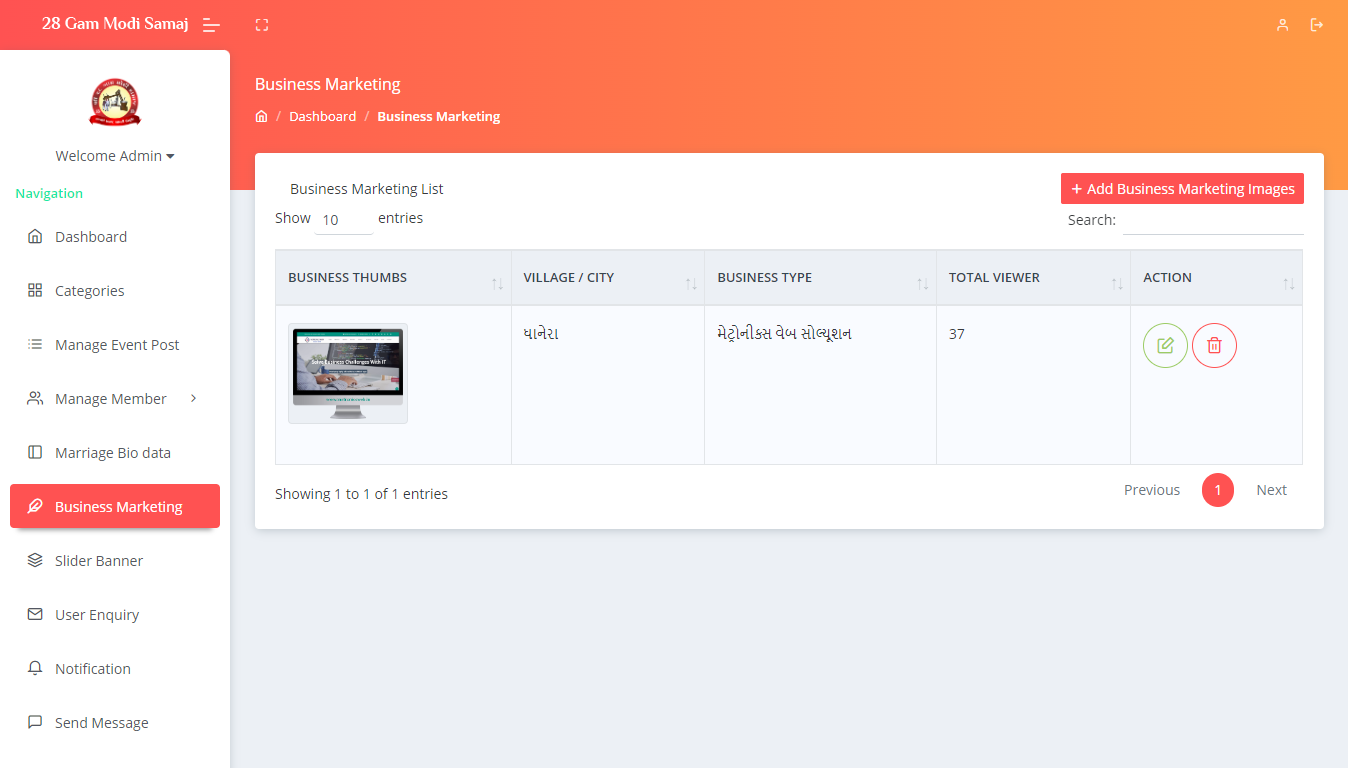The height and width of the screenshot is (768, 1348).
Task: Open the Welcome Admin dropdown
Action: click(115, 156)
